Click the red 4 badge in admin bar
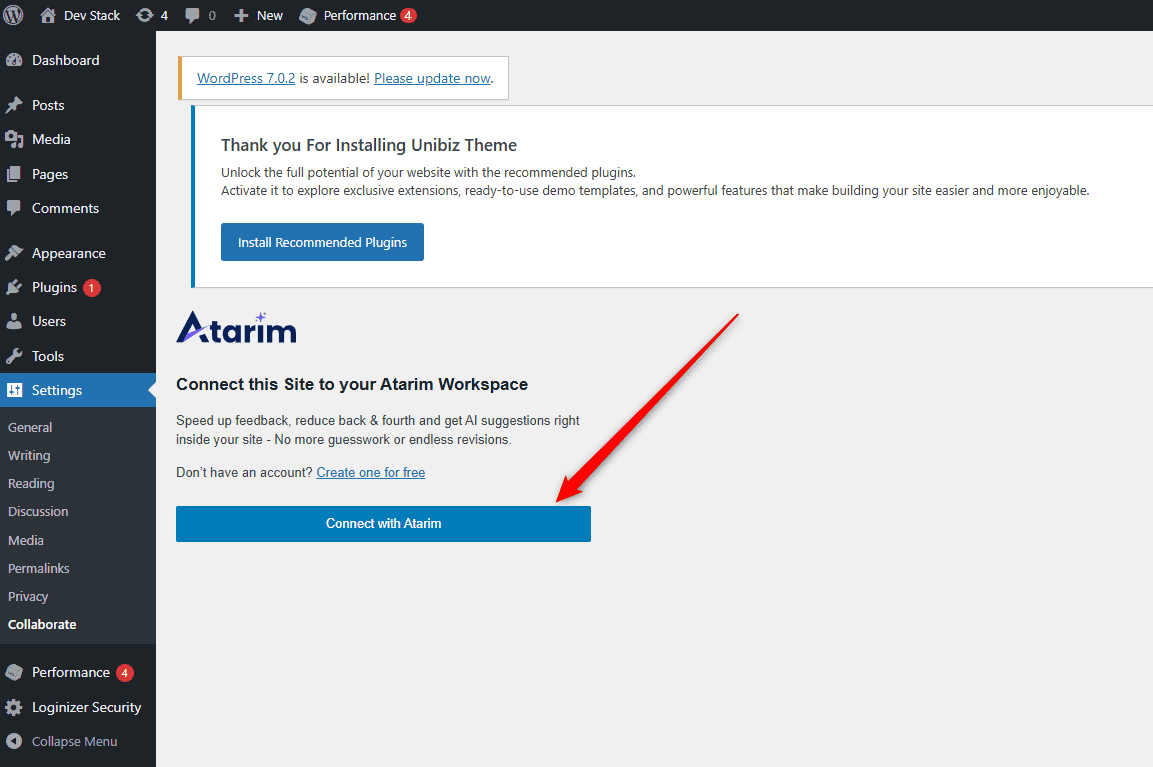Viewport: 1153px width, 767px height. pyautogui.click(x=408, y=15)
